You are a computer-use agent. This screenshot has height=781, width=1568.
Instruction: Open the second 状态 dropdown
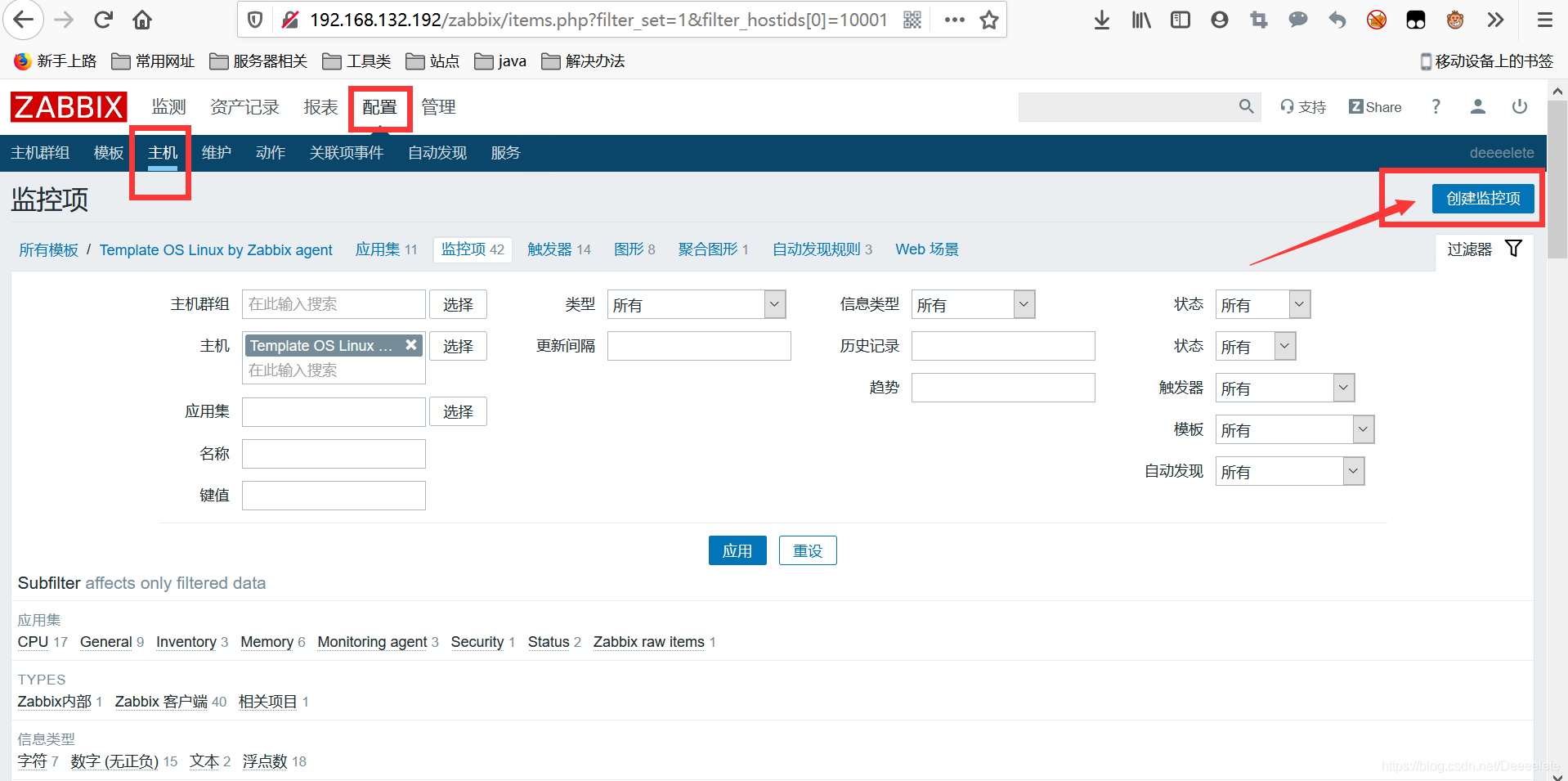pos(1256,347)
